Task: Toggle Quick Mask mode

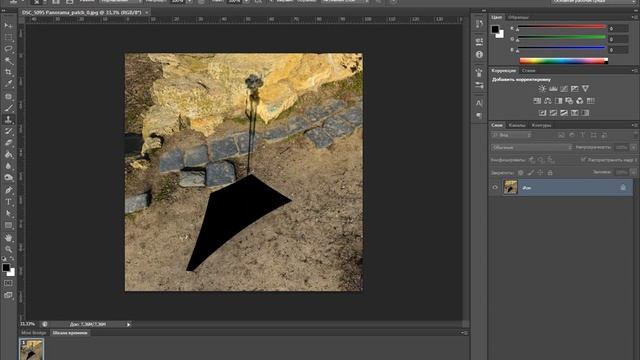Action: pyautogui.click(x=8, y=283)
